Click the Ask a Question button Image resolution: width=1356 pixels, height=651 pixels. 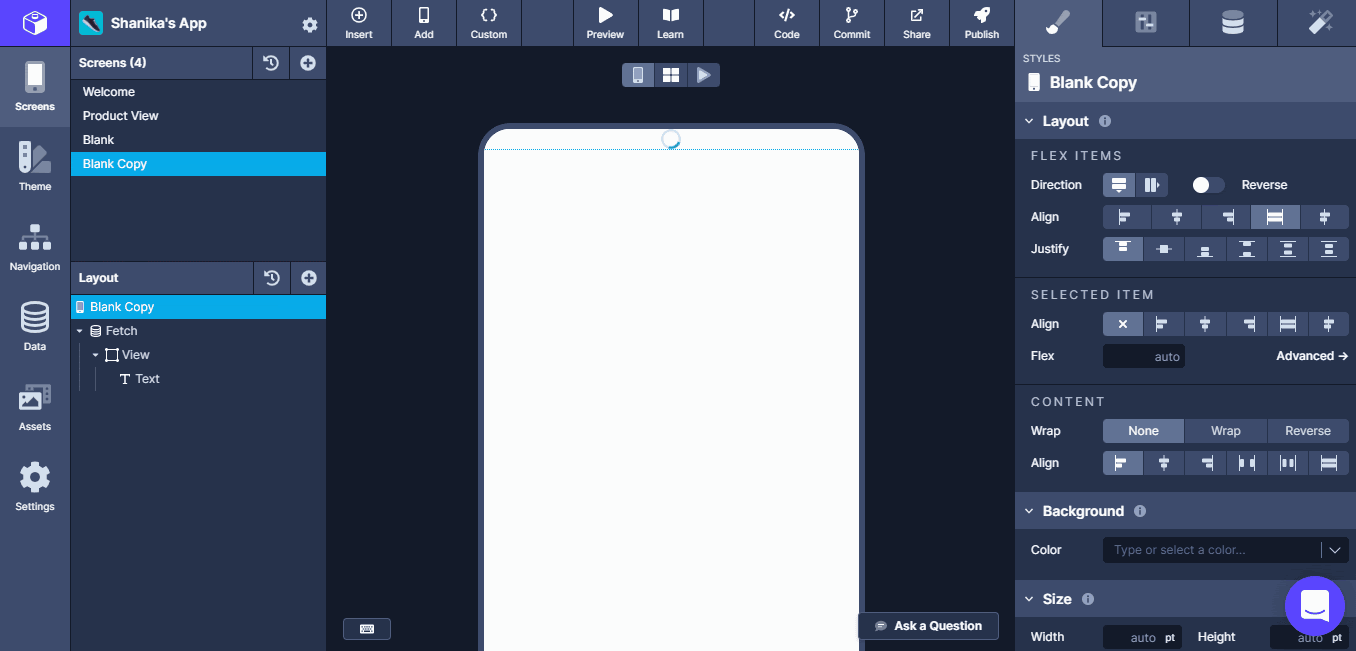(928, 626)
